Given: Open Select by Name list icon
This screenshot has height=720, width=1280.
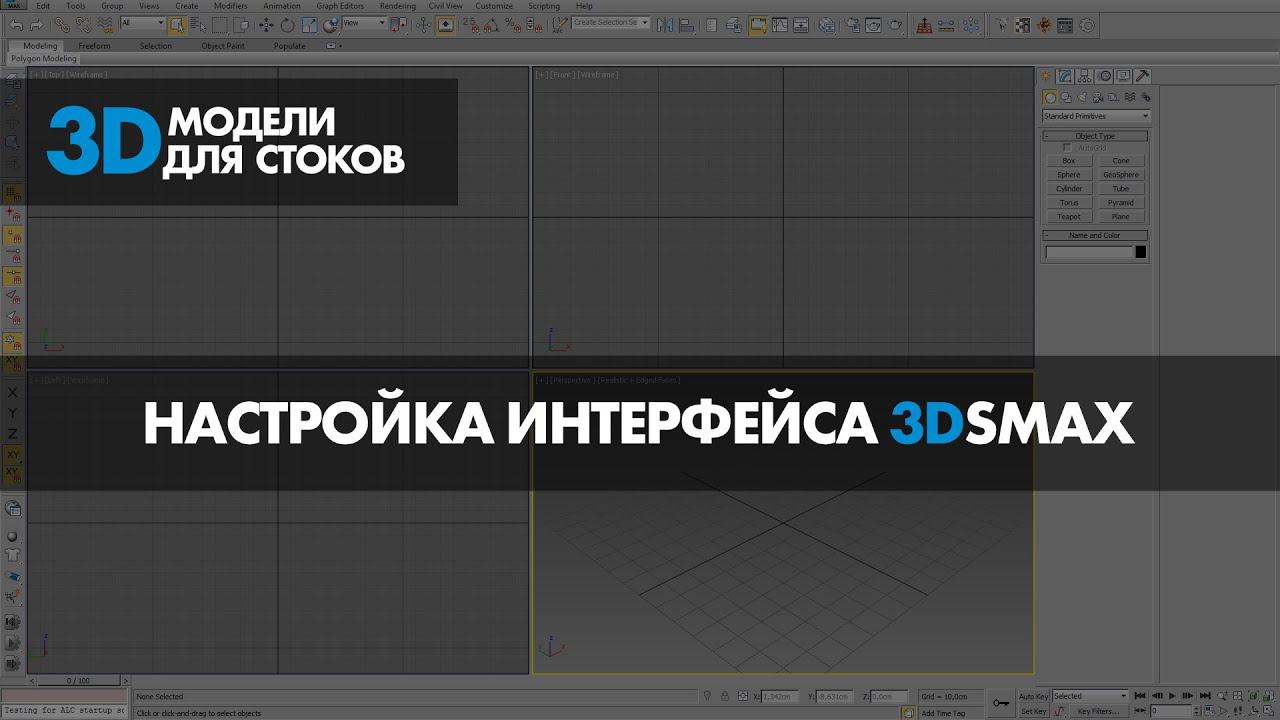Looking at the screenshot, I should pyautogui.click(x=198, y=25).
